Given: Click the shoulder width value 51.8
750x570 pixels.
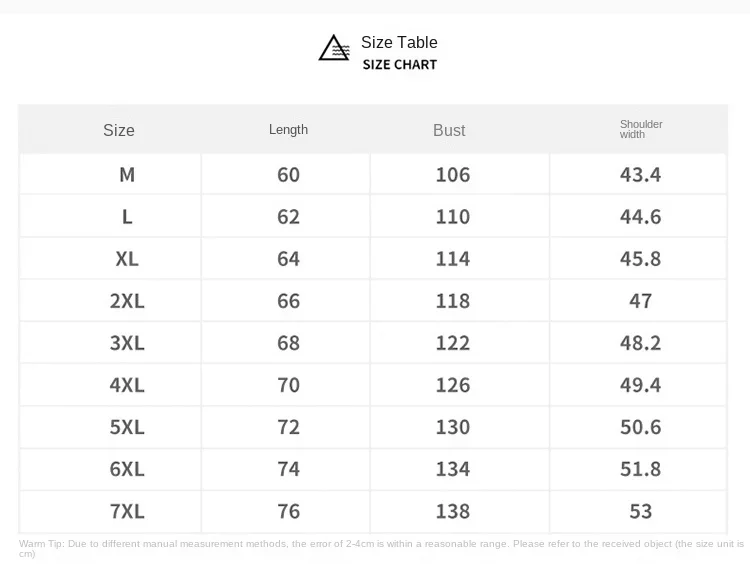Looking at the screenshot, I should tap(640, 469).
